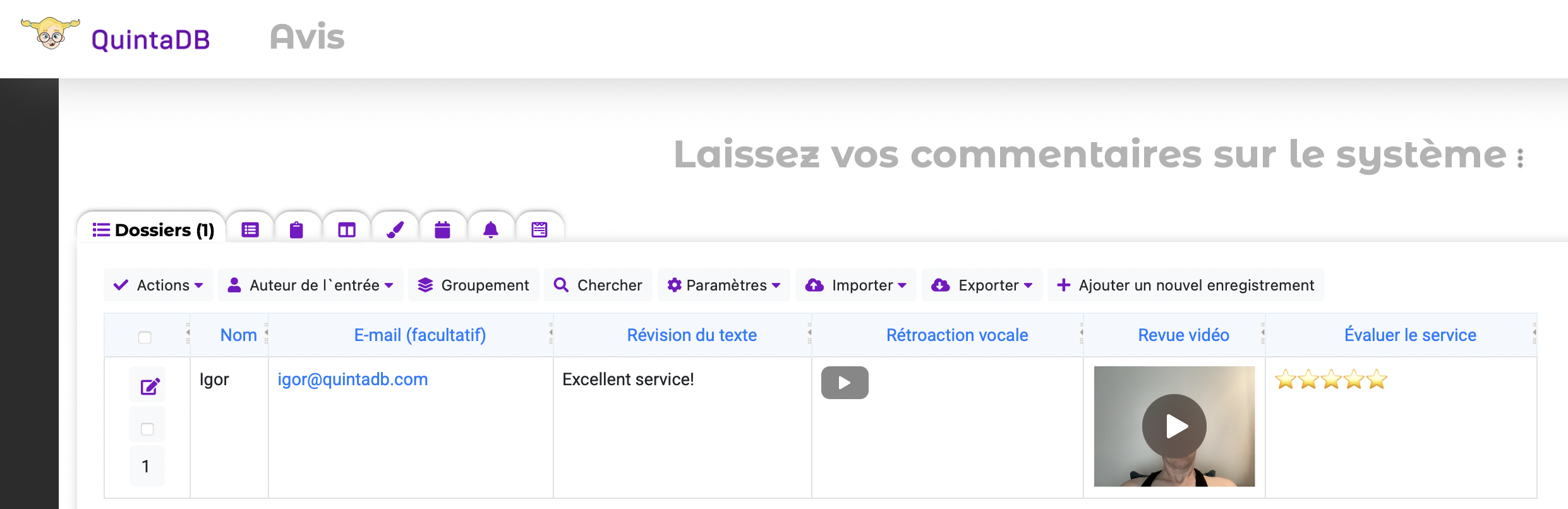
Task: Open the columns layout icon tab
Action: (346, 230)
